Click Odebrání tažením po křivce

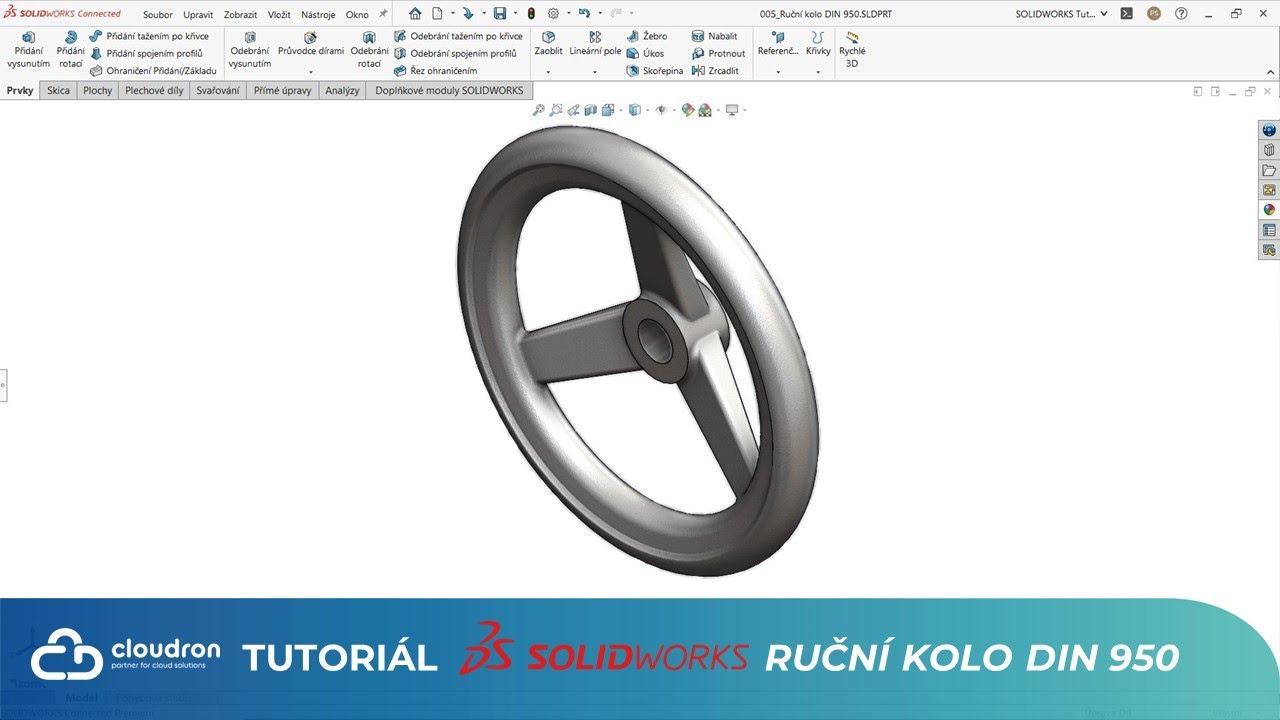[x=458, y=36]
